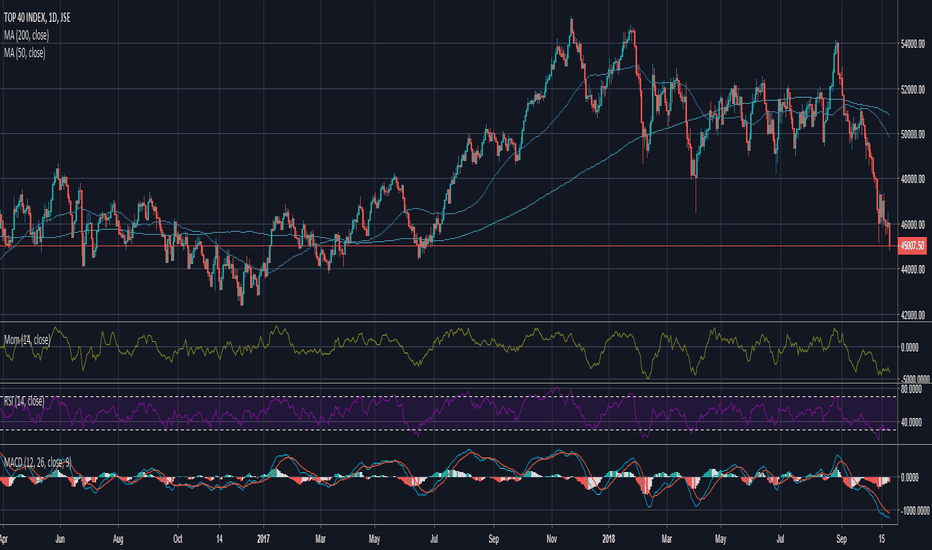Click the 2017 year label on time axis

pos(263,539)
